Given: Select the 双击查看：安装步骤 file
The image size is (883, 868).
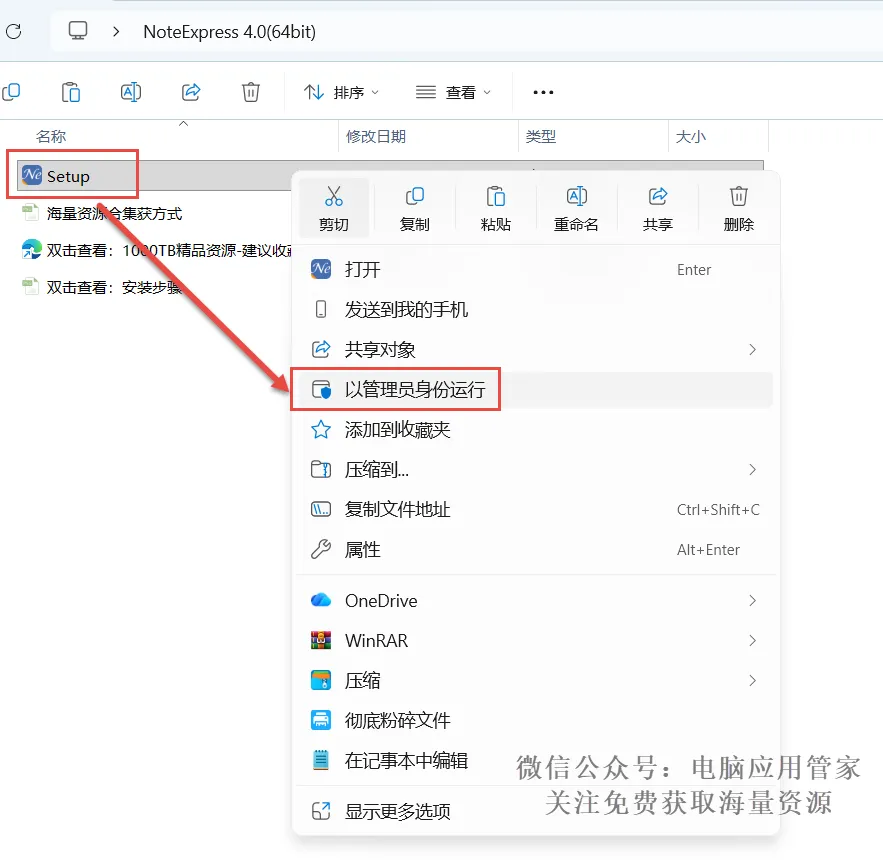Looking at the screenshot, I should coord(114,287).
